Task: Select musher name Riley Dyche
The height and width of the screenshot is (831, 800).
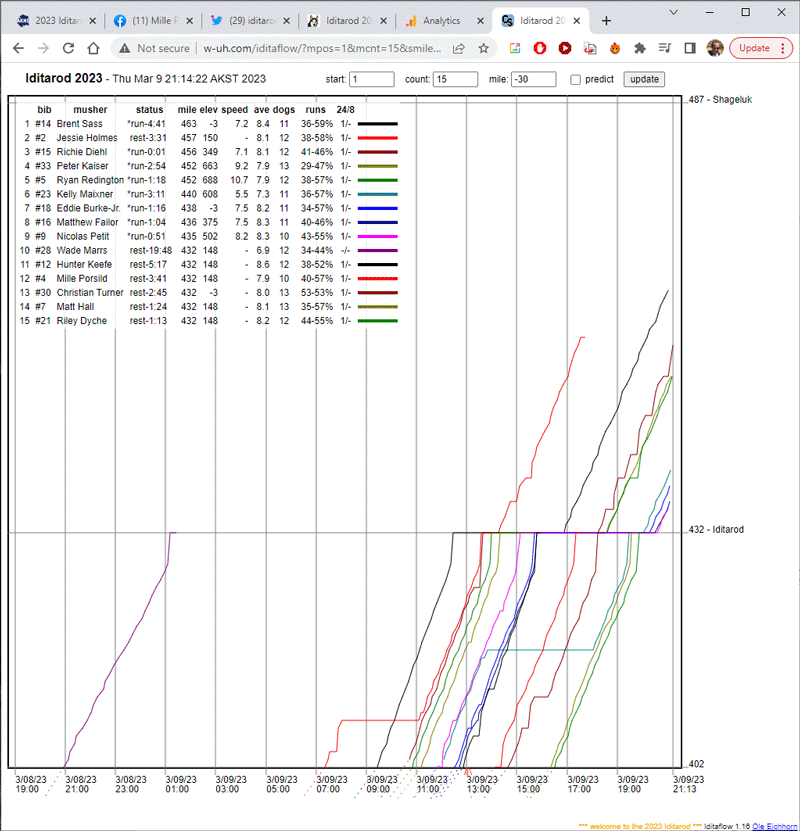Action: coord(82,321)
